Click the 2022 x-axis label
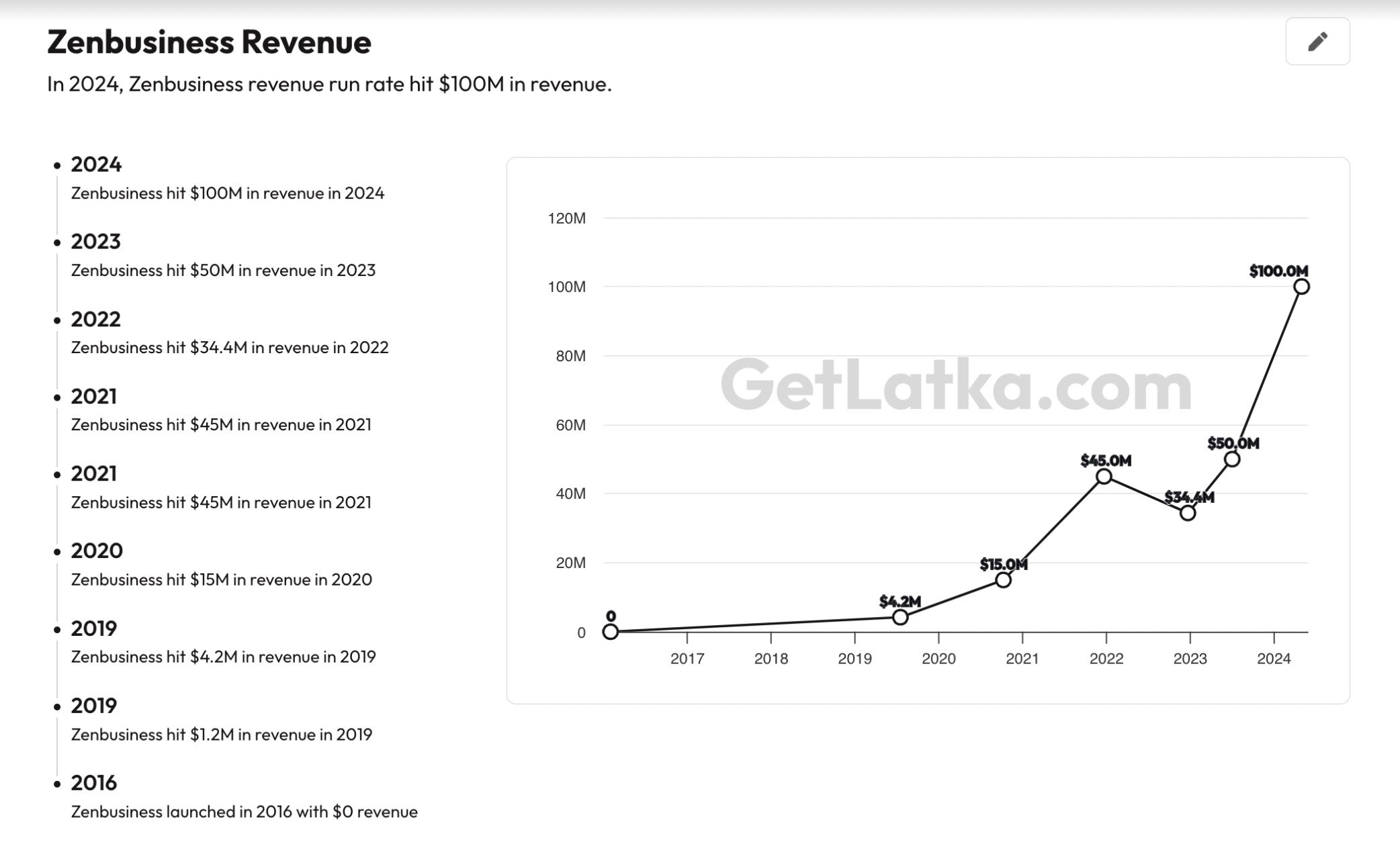Image resolution: width=1400 pixels, height=846 pixels. pos(1106,659)
